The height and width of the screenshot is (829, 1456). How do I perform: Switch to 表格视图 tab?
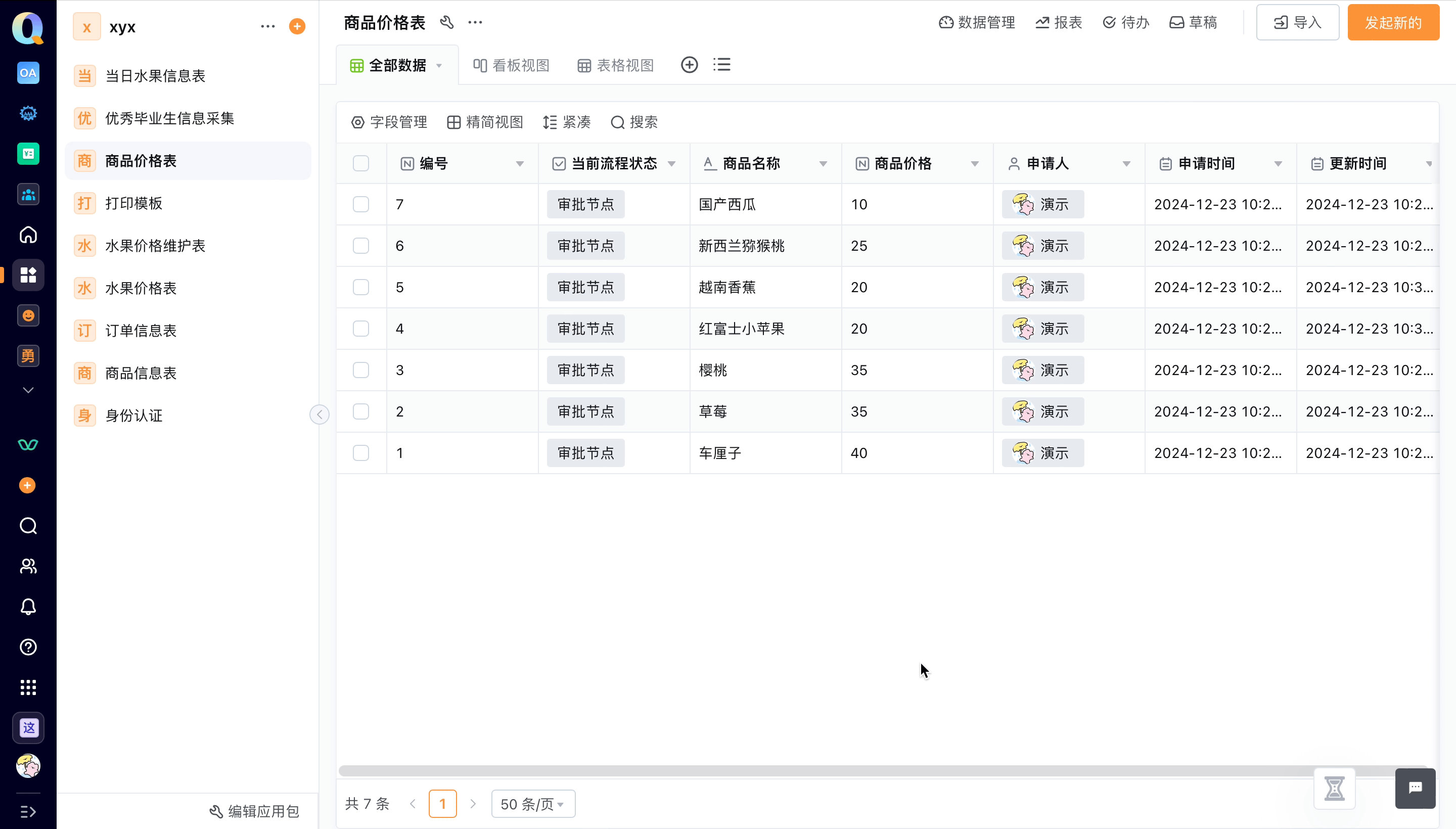(x=616, y=66)
